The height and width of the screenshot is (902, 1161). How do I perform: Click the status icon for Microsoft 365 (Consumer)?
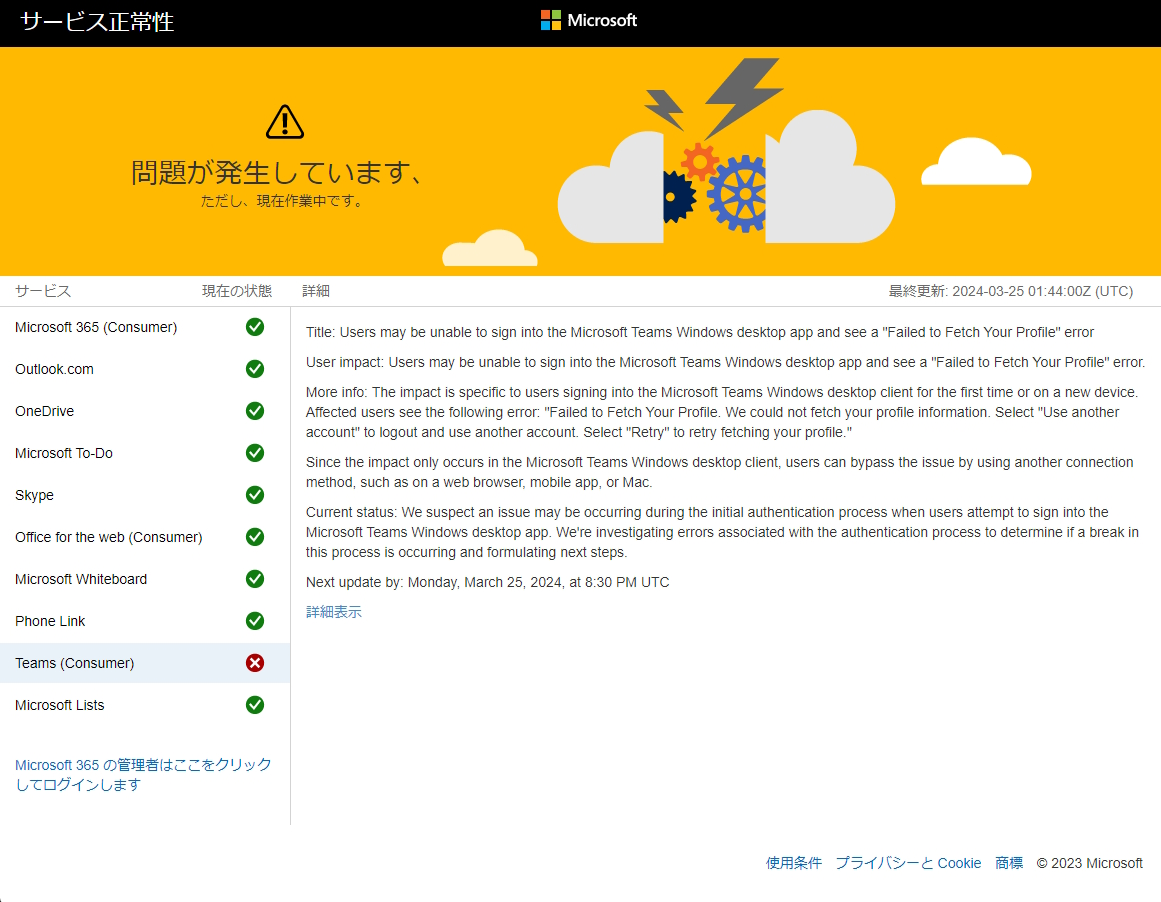[255, 327]
